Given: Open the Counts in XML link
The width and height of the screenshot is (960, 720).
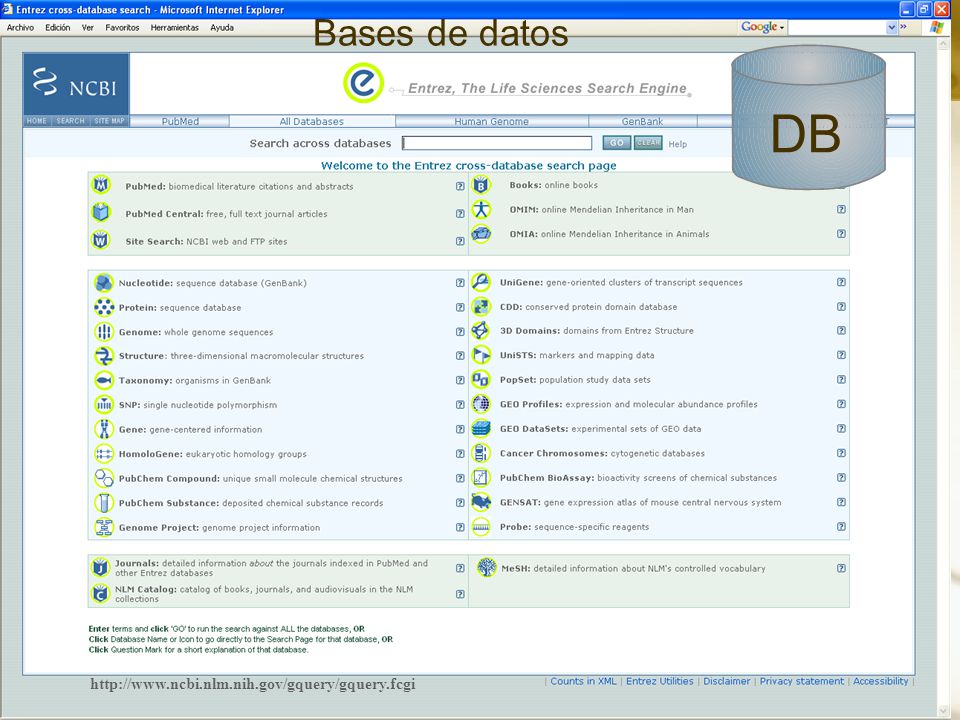Looking at the screenshot, I should [x=583, y=681].
